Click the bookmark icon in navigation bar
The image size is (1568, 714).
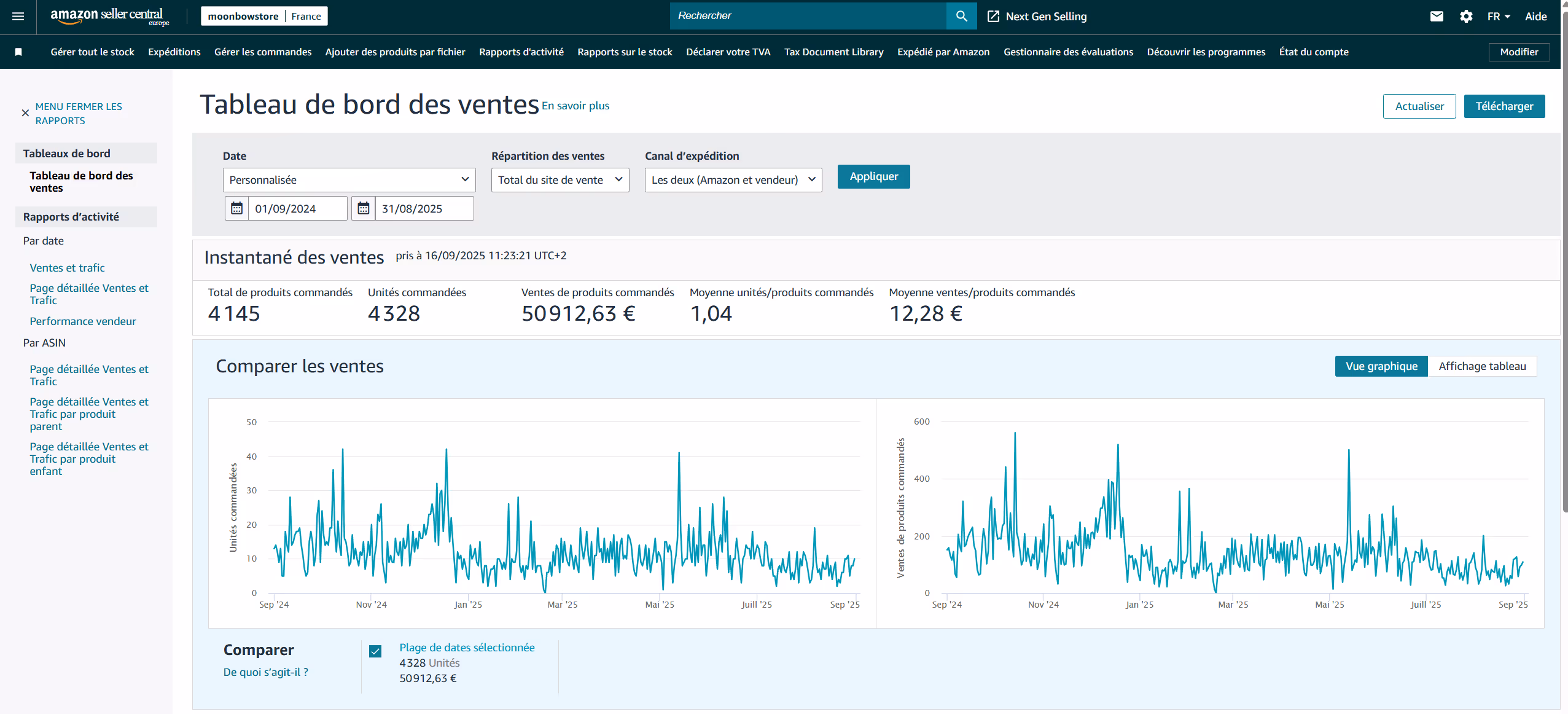pyautogui.click(x=18, y=52)
